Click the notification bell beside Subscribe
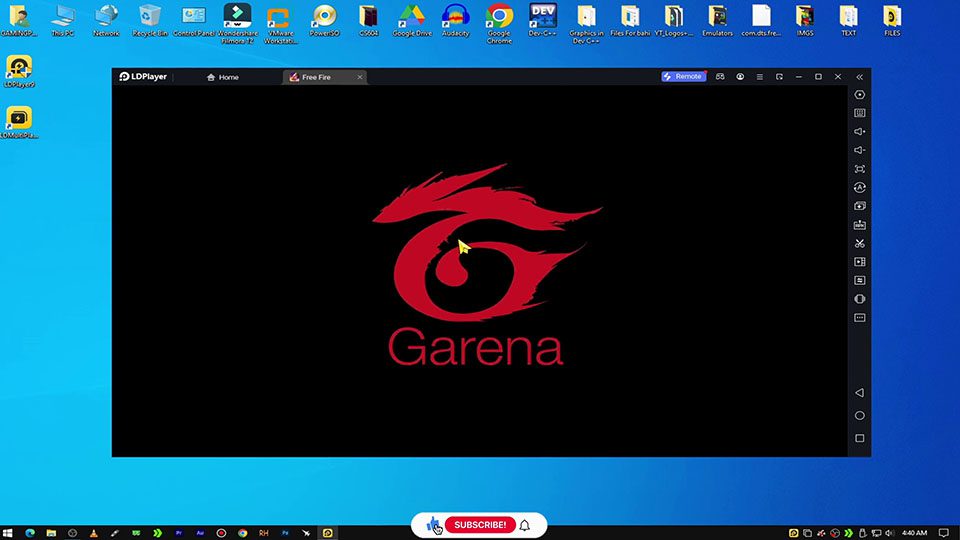960x540 pixels. [525, 525]
